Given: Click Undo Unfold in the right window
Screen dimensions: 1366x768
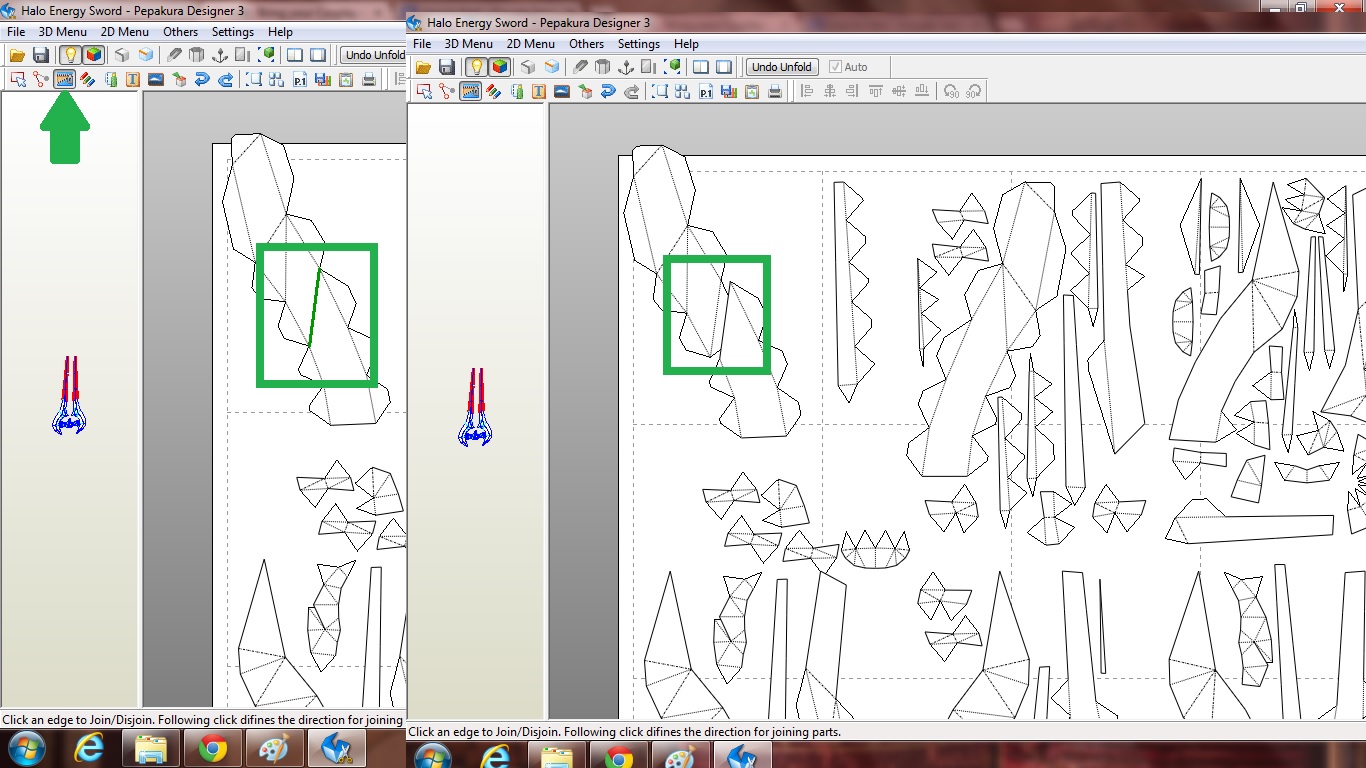Looking at the screenshot, I should [782, 67].
